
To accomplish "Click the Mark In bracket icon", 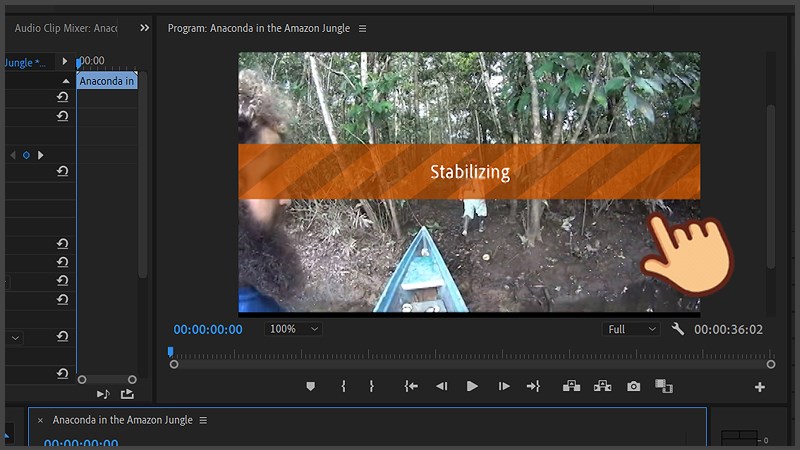I will (343, 386).
